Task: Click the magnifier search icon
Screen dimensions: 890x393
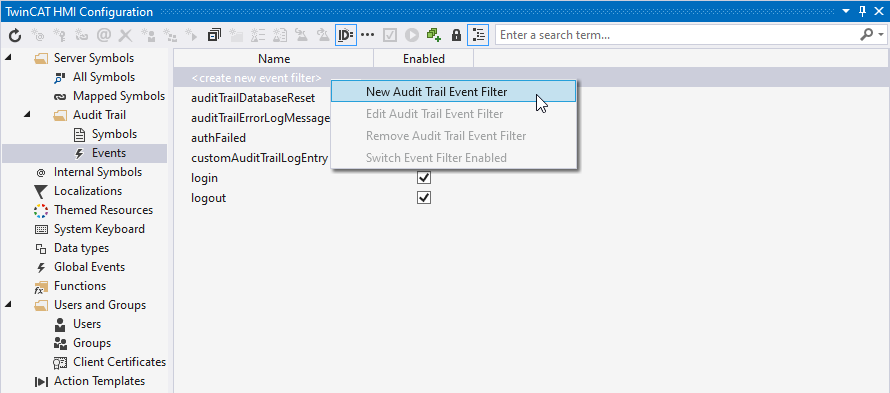Action: (866, 35)
